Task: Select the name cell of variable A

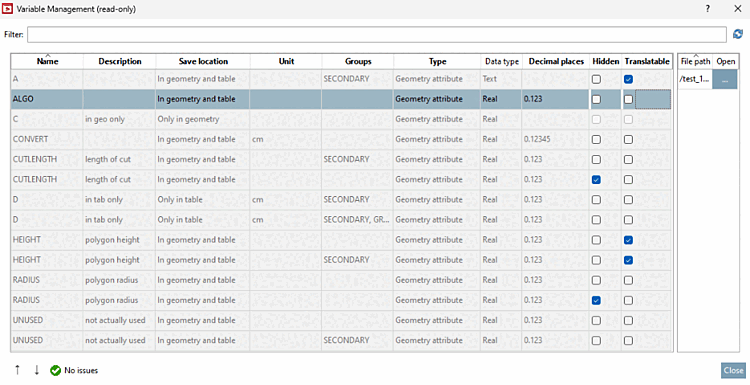Action: click(47, 79)
